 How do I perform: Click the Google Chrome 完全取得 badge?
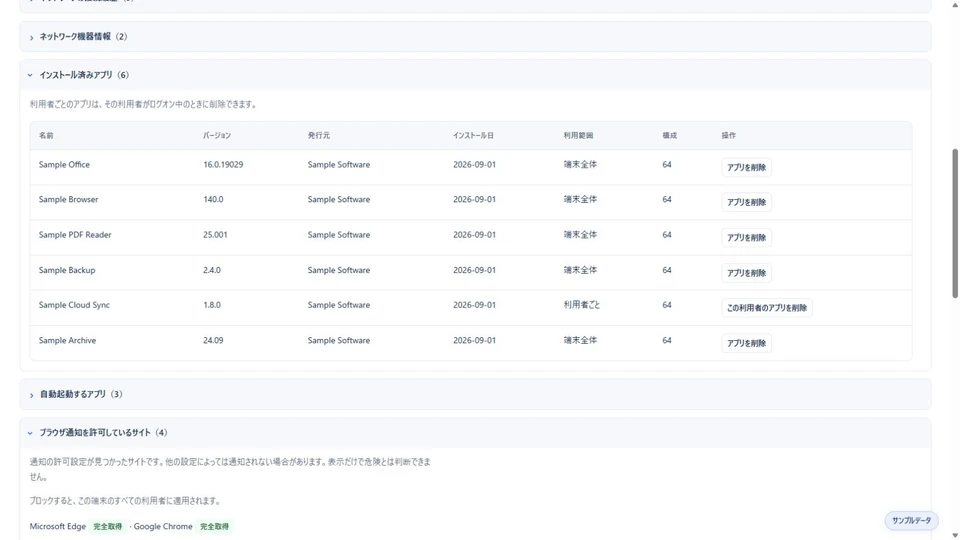[214, 527]
